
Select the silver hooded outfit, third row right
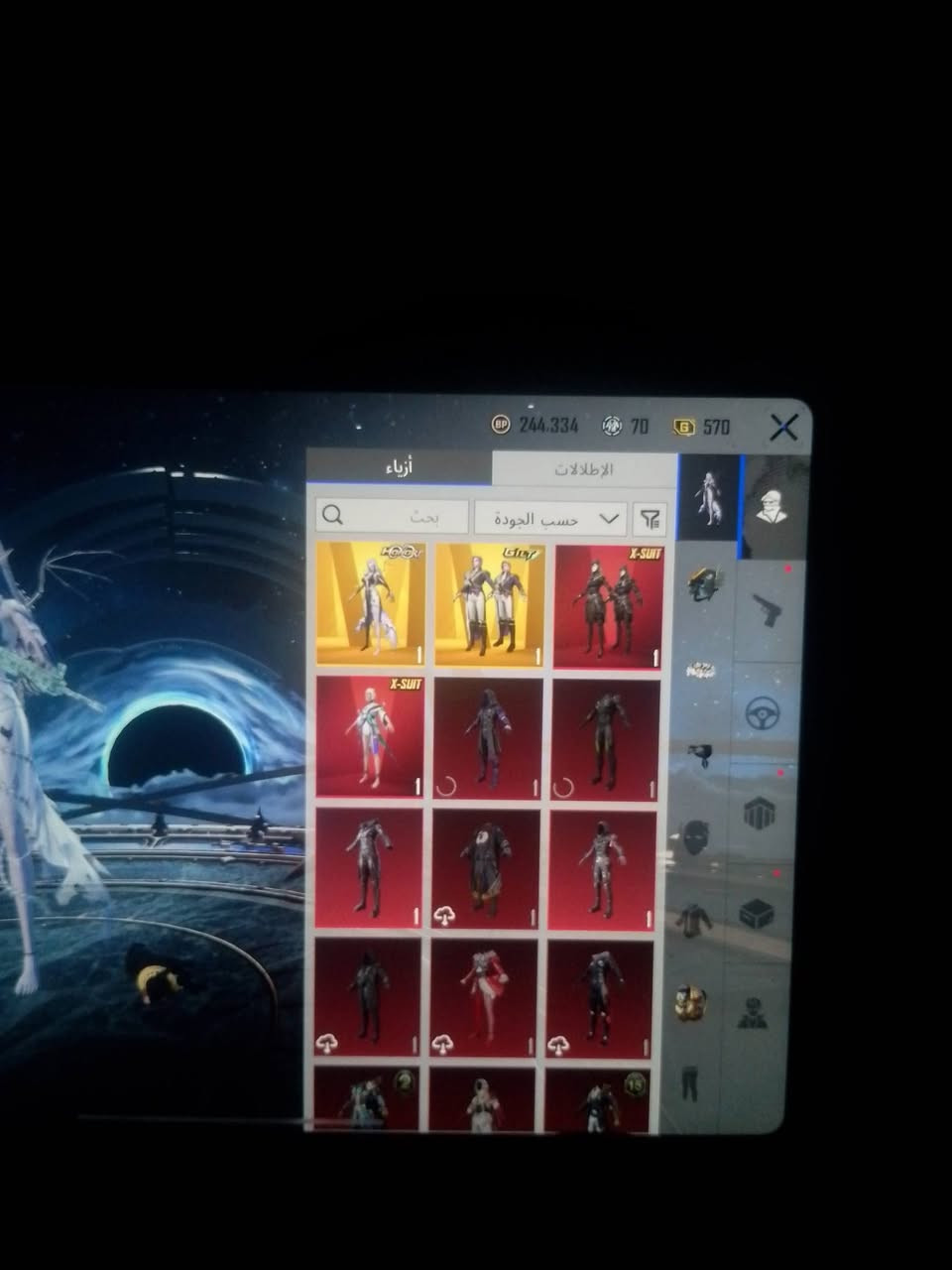pos(603,871)
